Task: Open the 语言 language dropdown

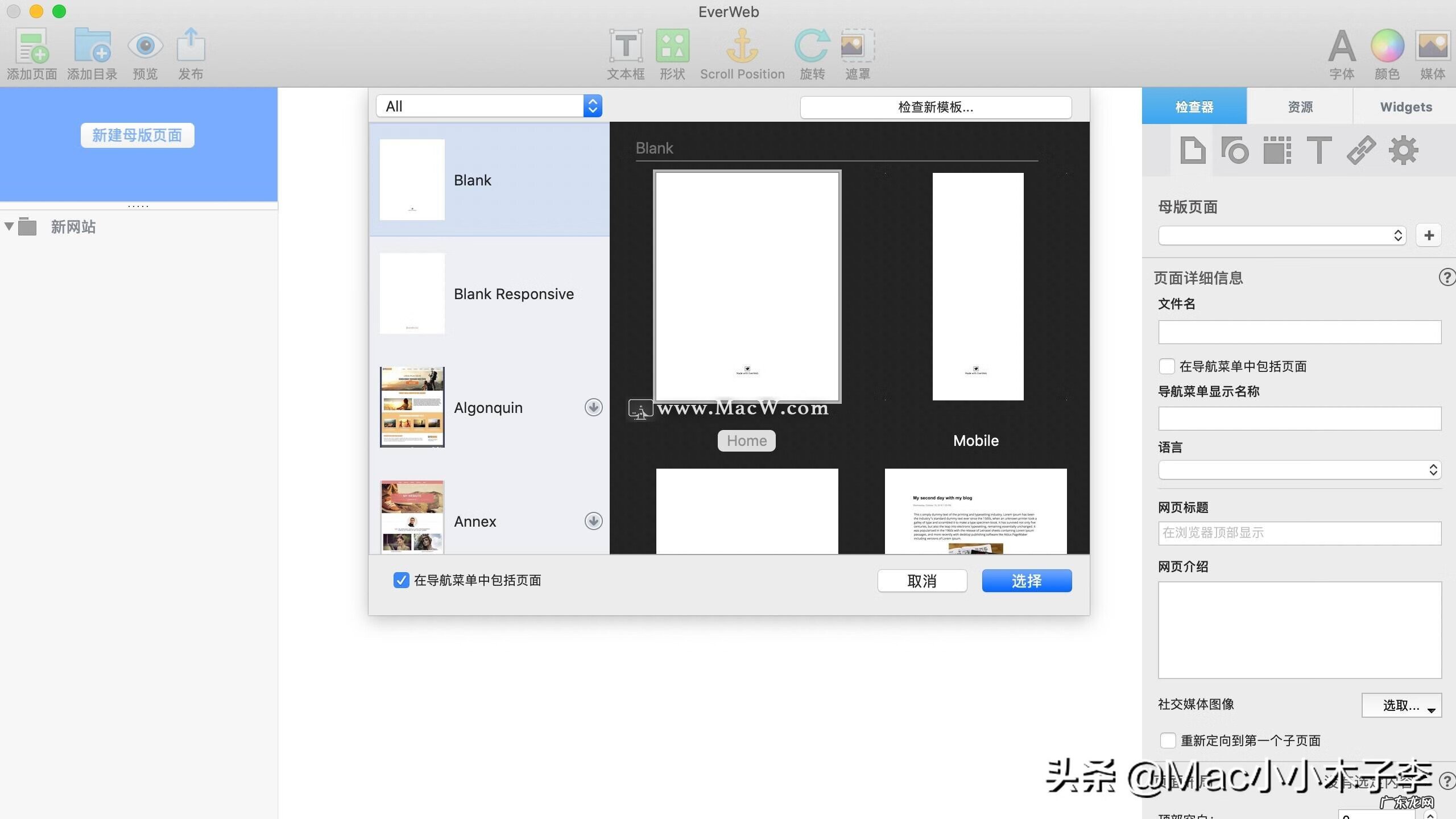Action: (1298, 469)
